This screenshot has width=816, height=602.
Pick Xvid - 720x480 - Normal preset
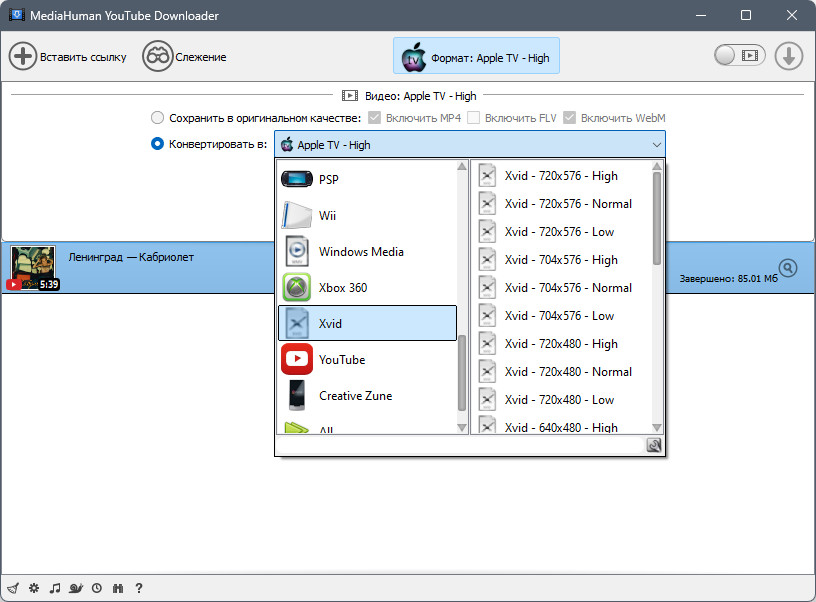(562, 372)
